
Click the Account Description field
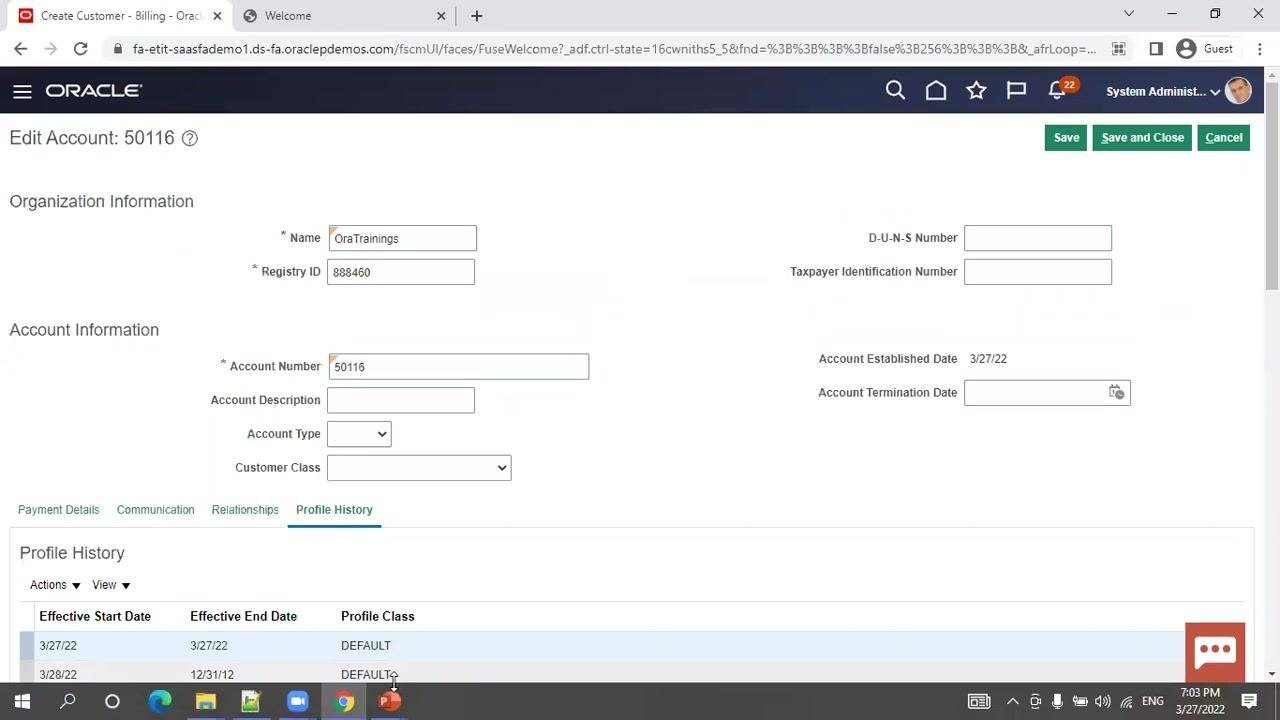coord(401,400)
